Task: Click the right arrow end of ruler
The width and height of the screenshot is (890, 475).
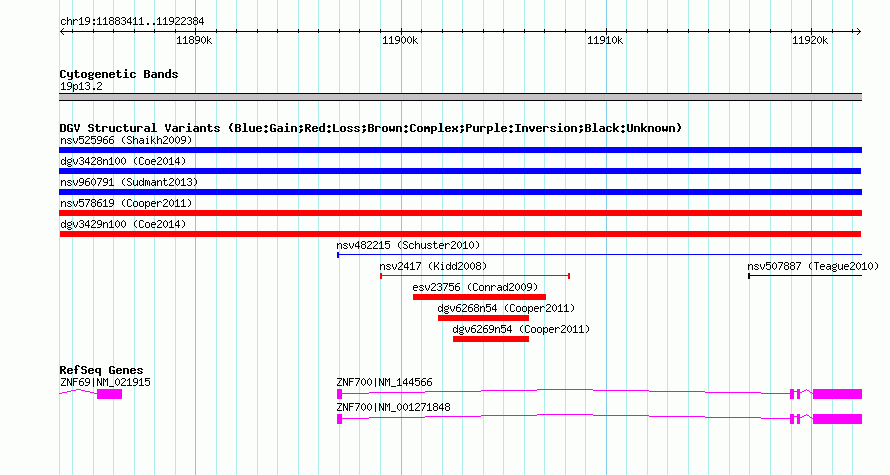Action: pos(858,32)
